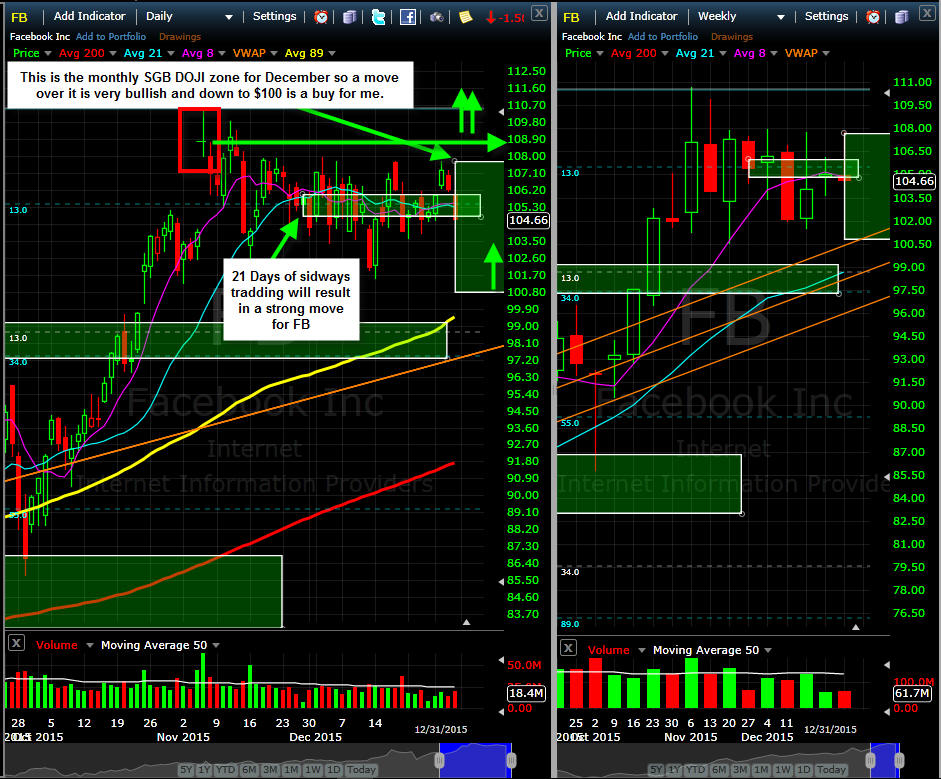Image resolution: width=941 pixels, height=779 pixels.
Task: Select 1W range in Daily chart
Action: (313, 769)
